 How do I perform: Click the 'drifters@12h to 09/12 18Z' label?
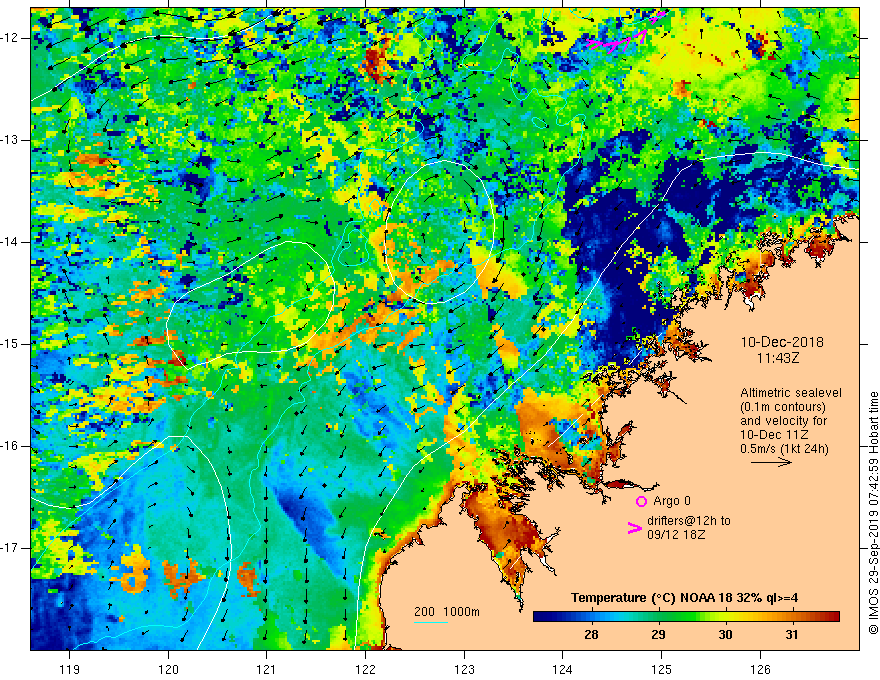tap(689, 527)
